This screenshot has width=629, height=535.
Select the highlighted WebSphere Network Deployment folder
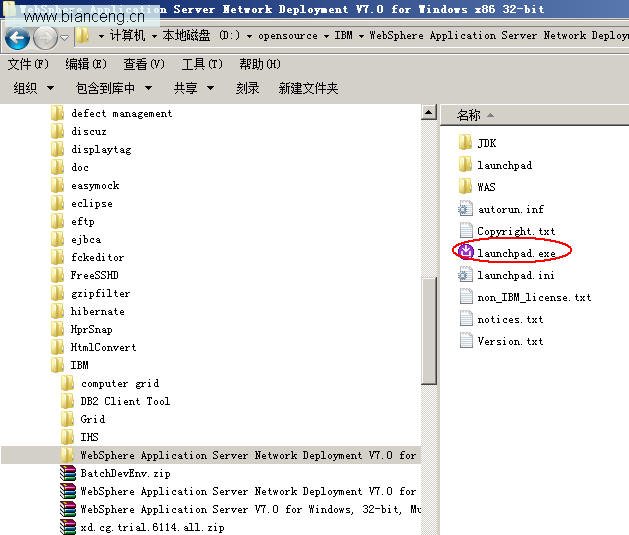pos(211,455)
